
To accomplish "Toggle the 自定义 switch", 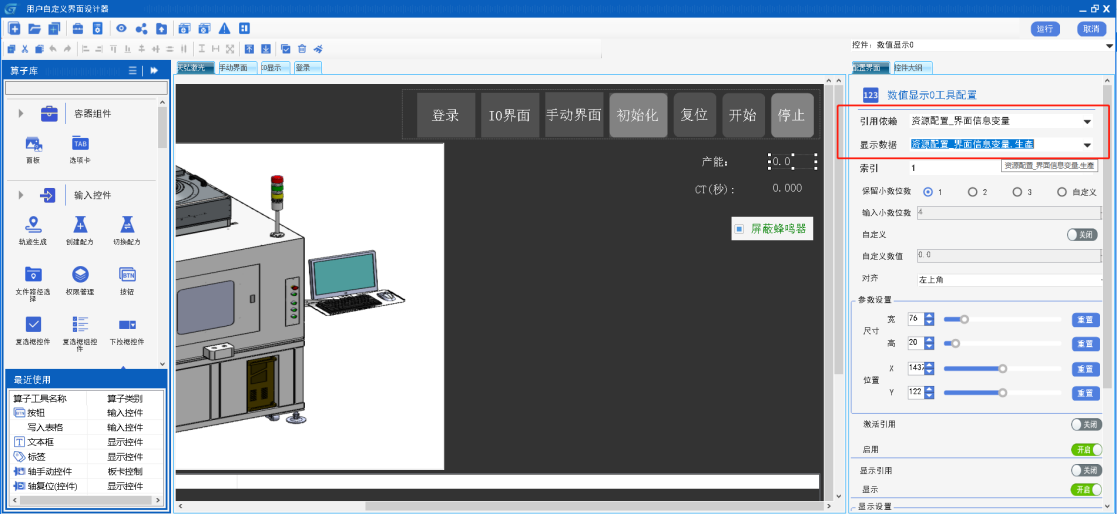I will 1082,234.
